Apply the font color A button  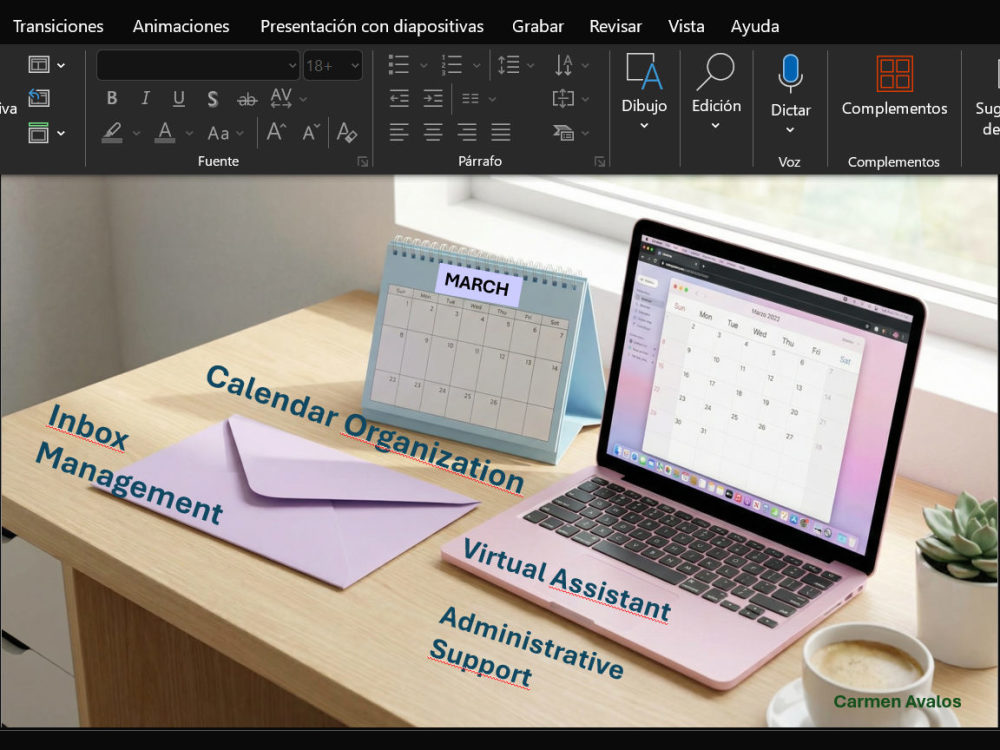tap(165, 132)
